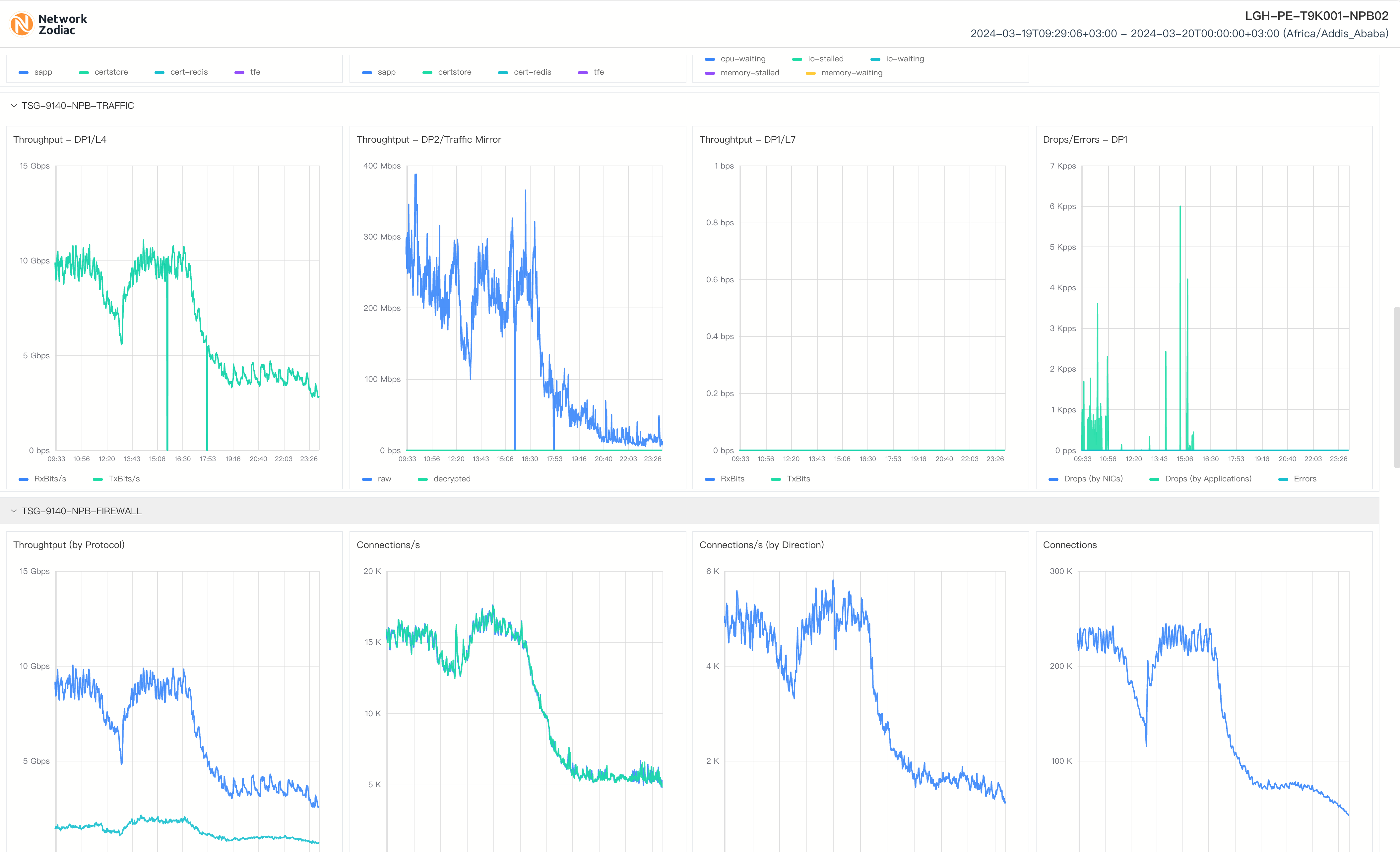Click the decrypted legend color swatch
The image size is (1400, 852).
click(423, 479)
